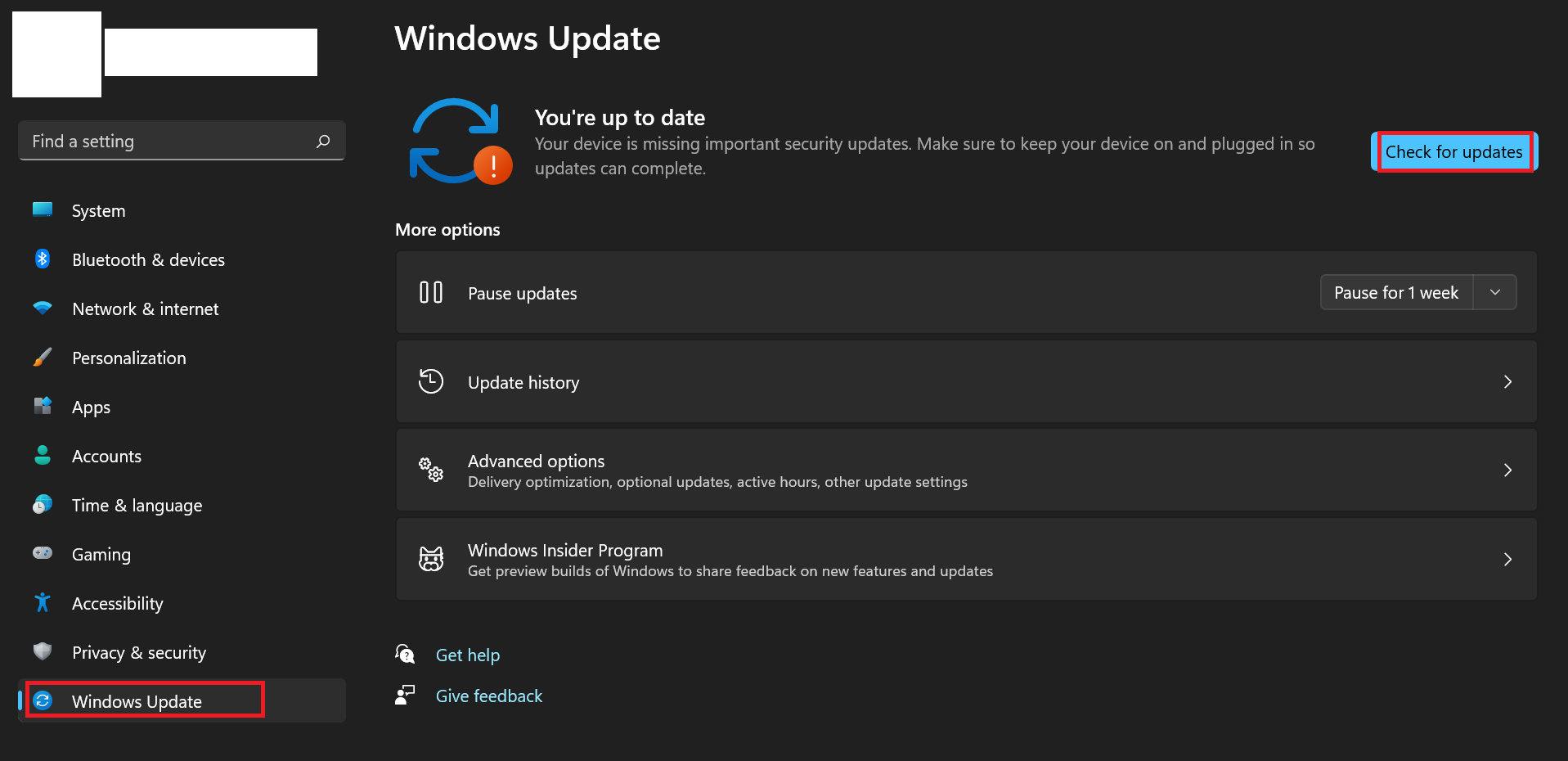Open Advanced options row
The width and height of the screenshot is (1568, 761).
pyautogui.click(x=967, y=470)
